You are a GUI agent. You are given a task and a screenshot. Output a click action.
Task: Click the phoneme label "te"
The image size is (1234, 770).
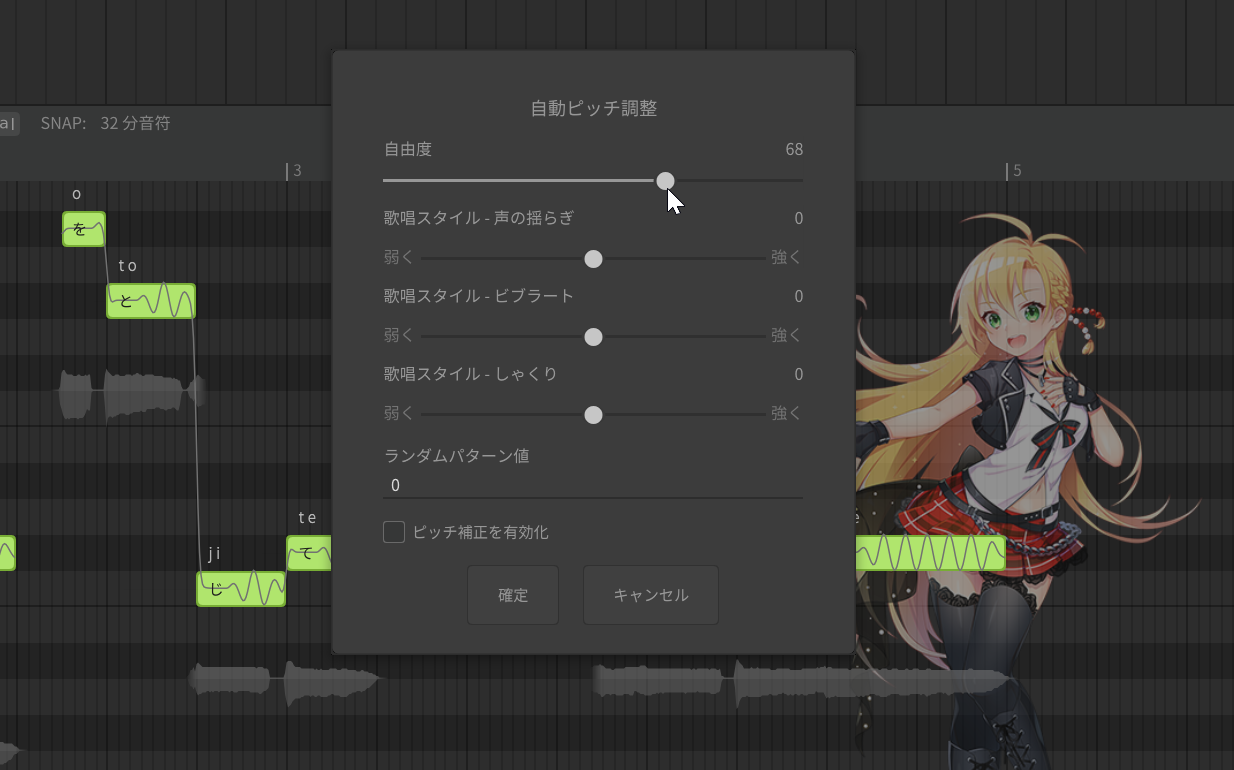[307, 518]
